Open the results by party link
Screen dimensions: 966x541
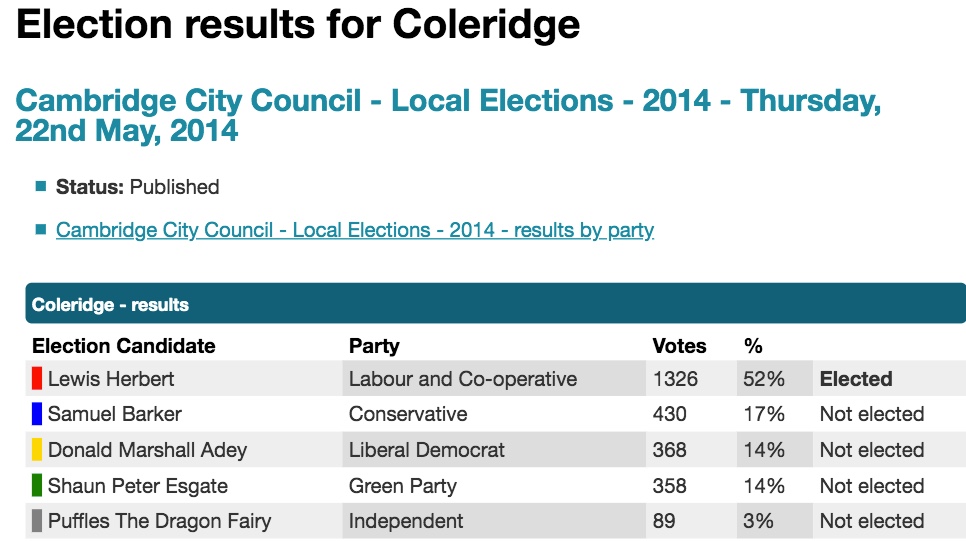[x=354, y=230]
